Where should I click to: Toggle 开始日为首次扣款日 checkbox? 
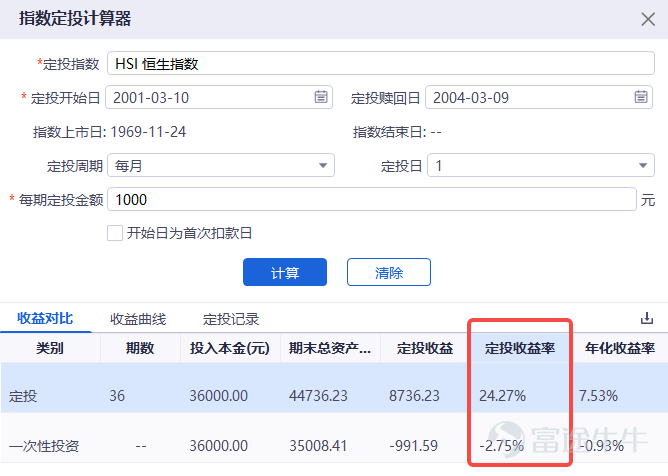115,233
